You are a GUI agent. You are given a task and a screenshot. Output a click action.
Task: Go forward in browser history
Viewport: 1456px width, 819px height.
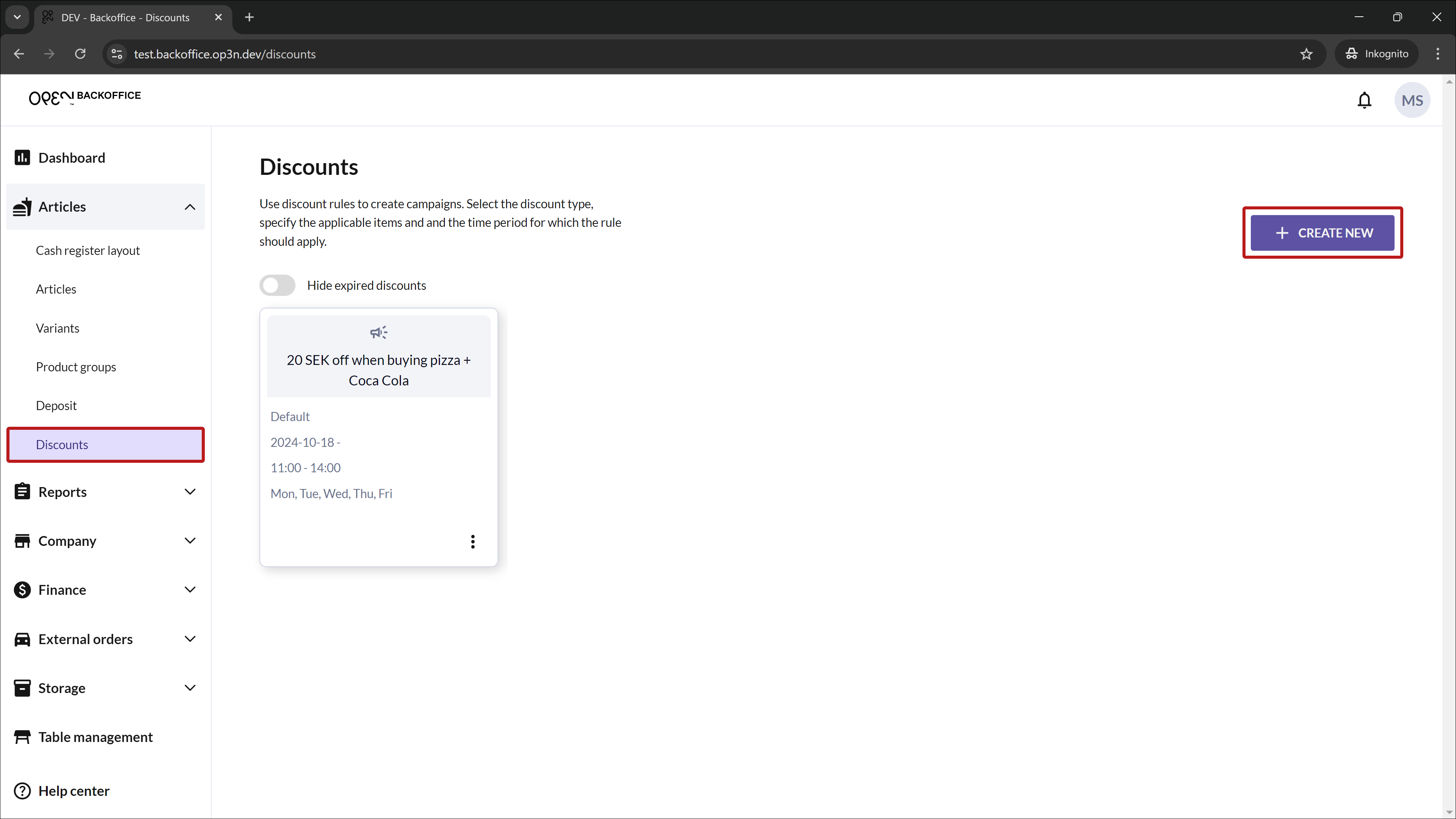pyautogui.click(x=49, y=54)
